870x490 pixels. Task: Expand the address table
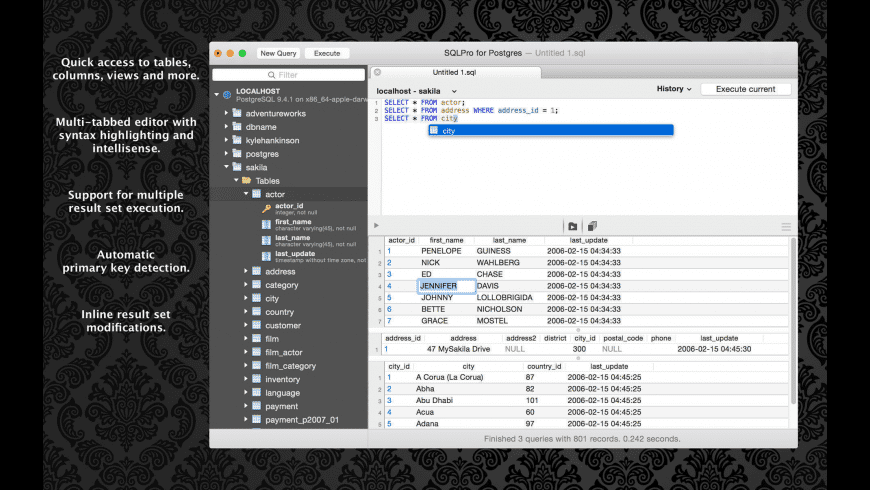coord(246,271)
